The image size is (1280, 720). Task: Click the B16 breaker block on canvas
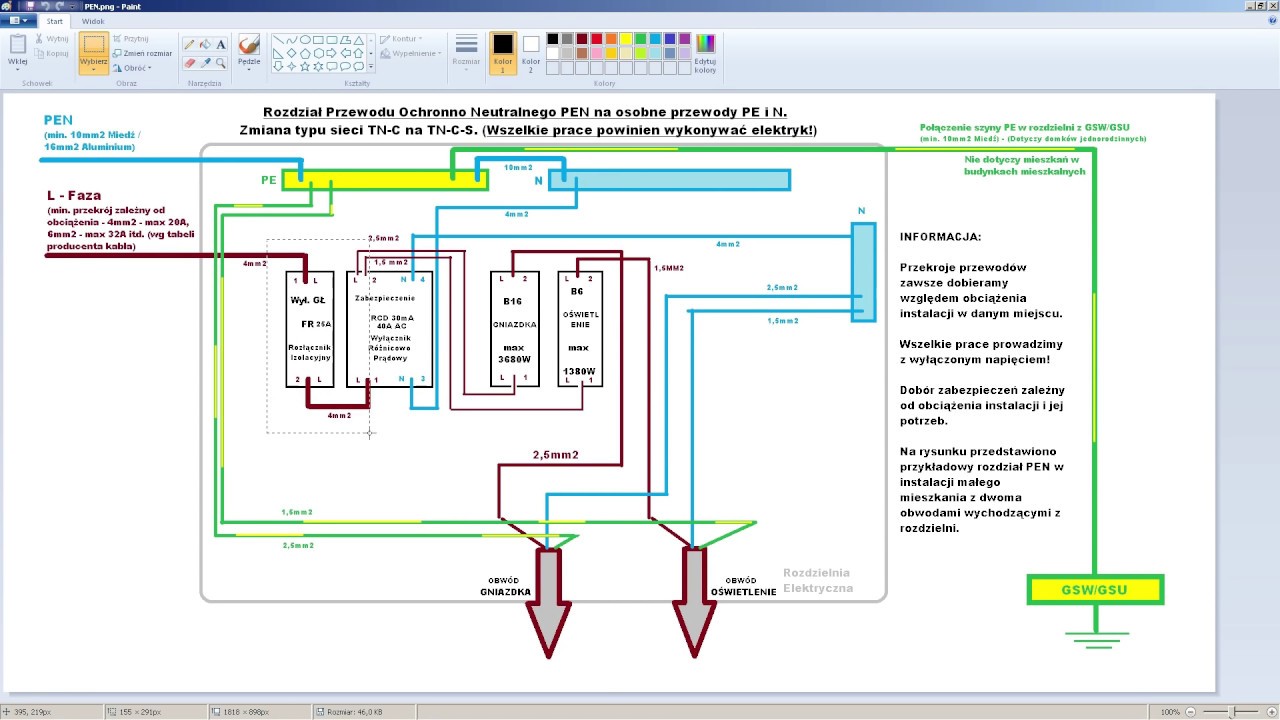click(x=515, y=328)
